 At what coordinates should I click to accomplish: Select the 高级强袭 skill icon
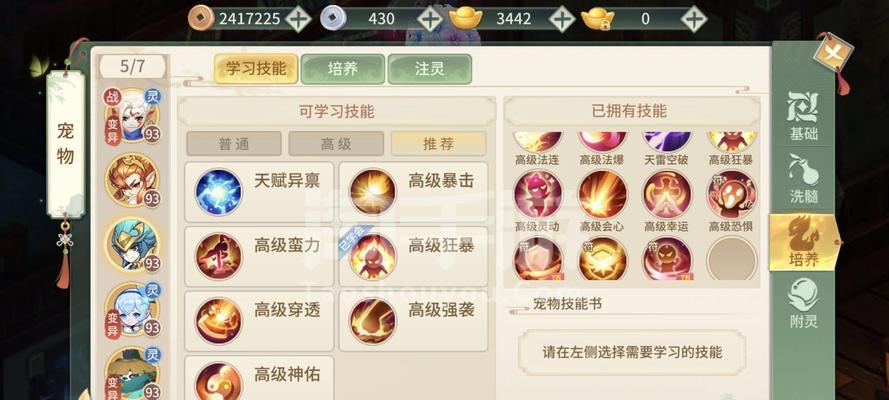[372, 321]
